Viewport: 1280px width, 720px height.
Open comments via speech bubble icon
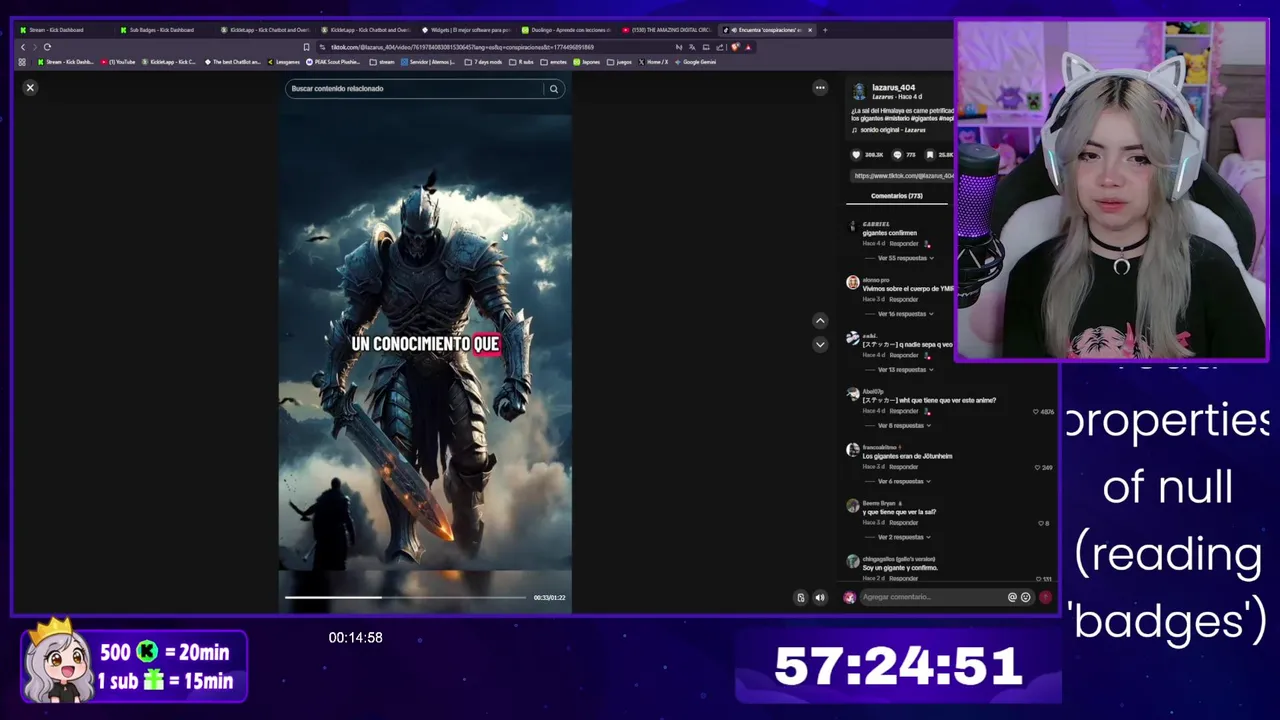[x=897, y=155]
